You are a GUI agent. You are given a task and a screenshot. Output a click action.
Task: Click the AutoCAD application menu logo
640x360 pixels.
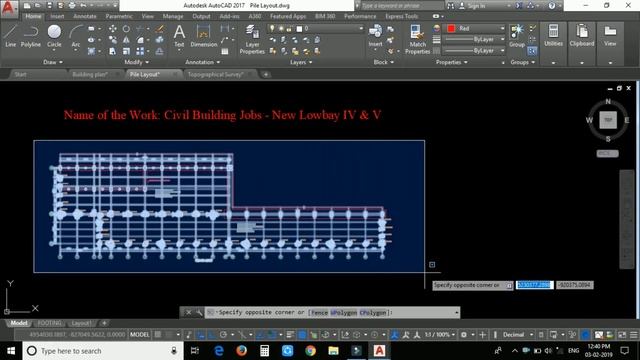(x=8, y=8)
